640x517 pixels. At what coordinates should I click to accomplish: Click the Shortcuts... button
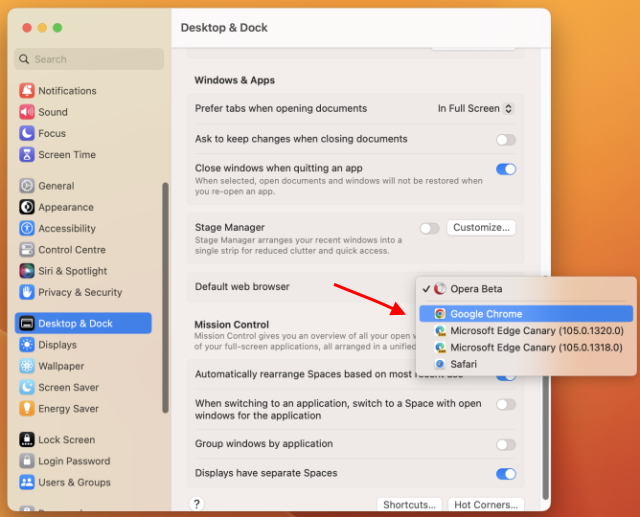(409, 504)
